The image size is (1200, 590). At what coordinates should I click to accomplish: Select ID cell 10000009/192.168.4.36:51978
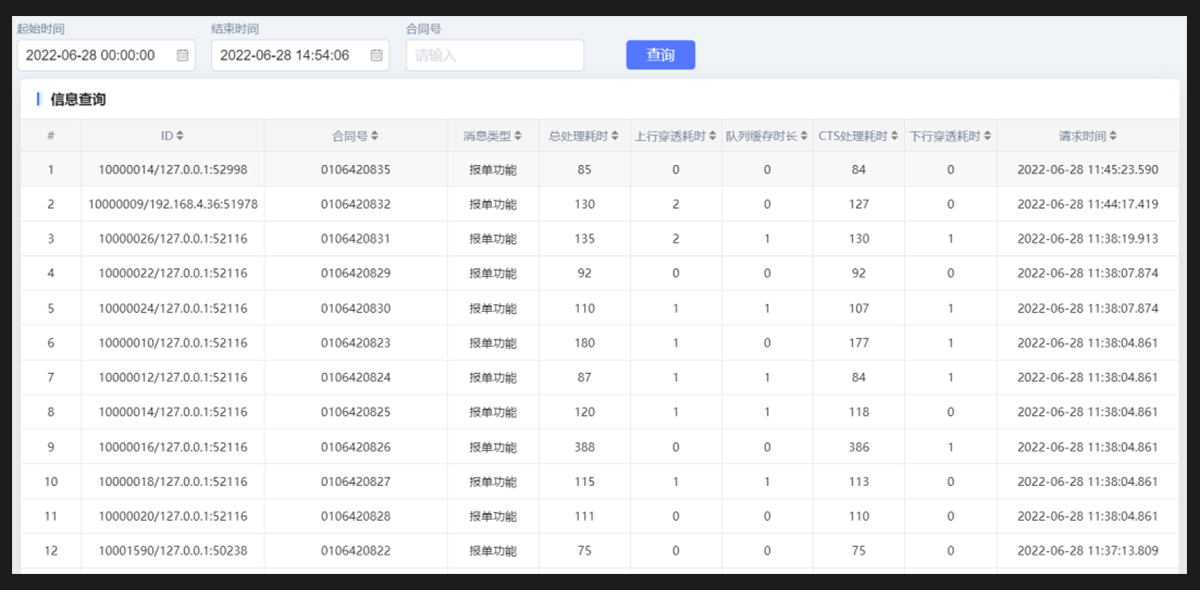pyautogui.click(x=173, y=204)
